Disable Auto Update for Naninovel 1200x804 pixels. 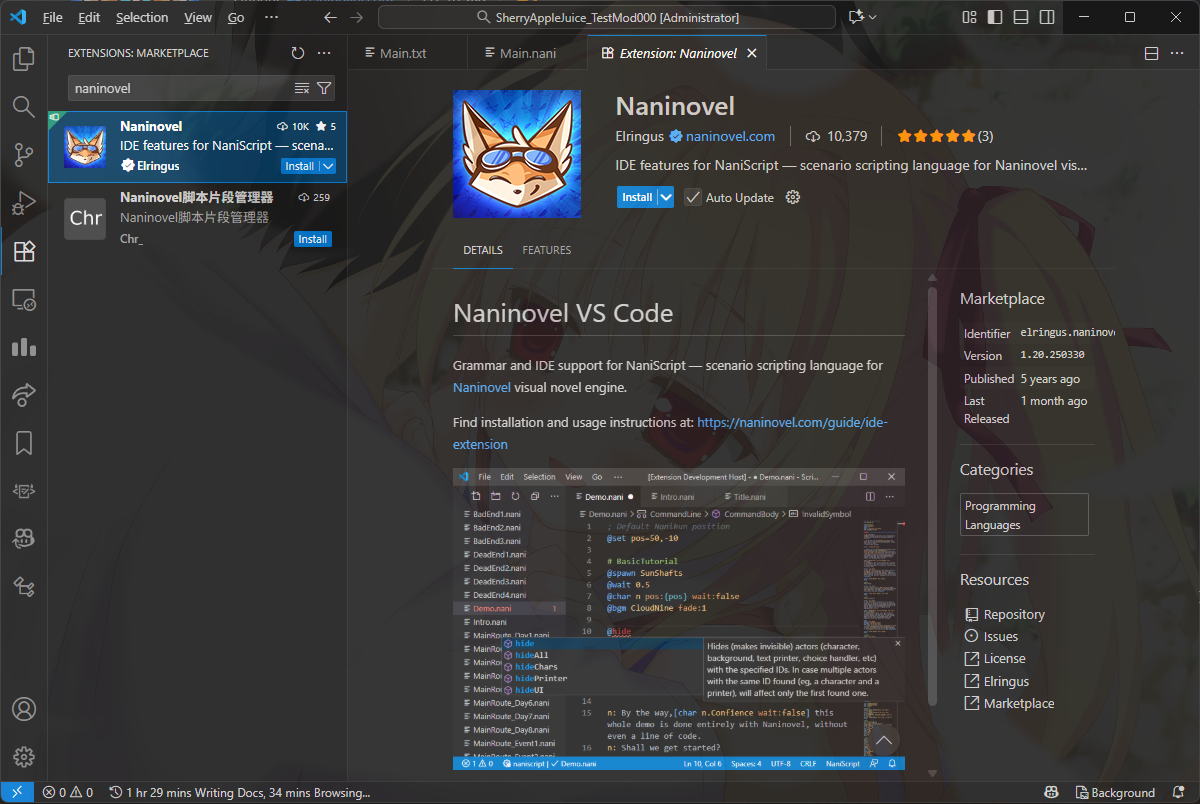pyautogui.click(x=694, y=197)
